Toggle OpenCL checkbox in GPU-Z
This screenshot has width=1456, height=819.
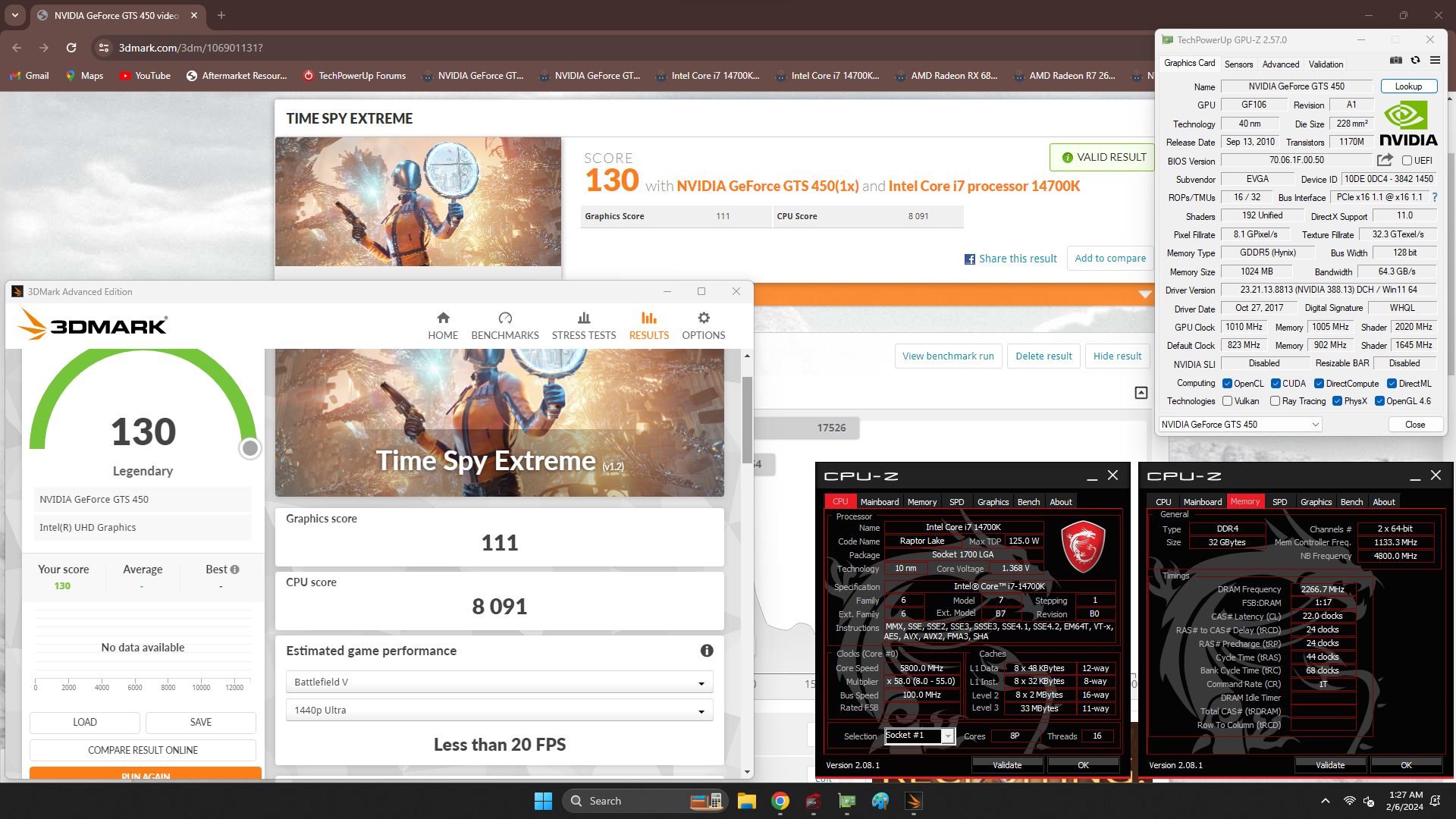point(1227,384)
